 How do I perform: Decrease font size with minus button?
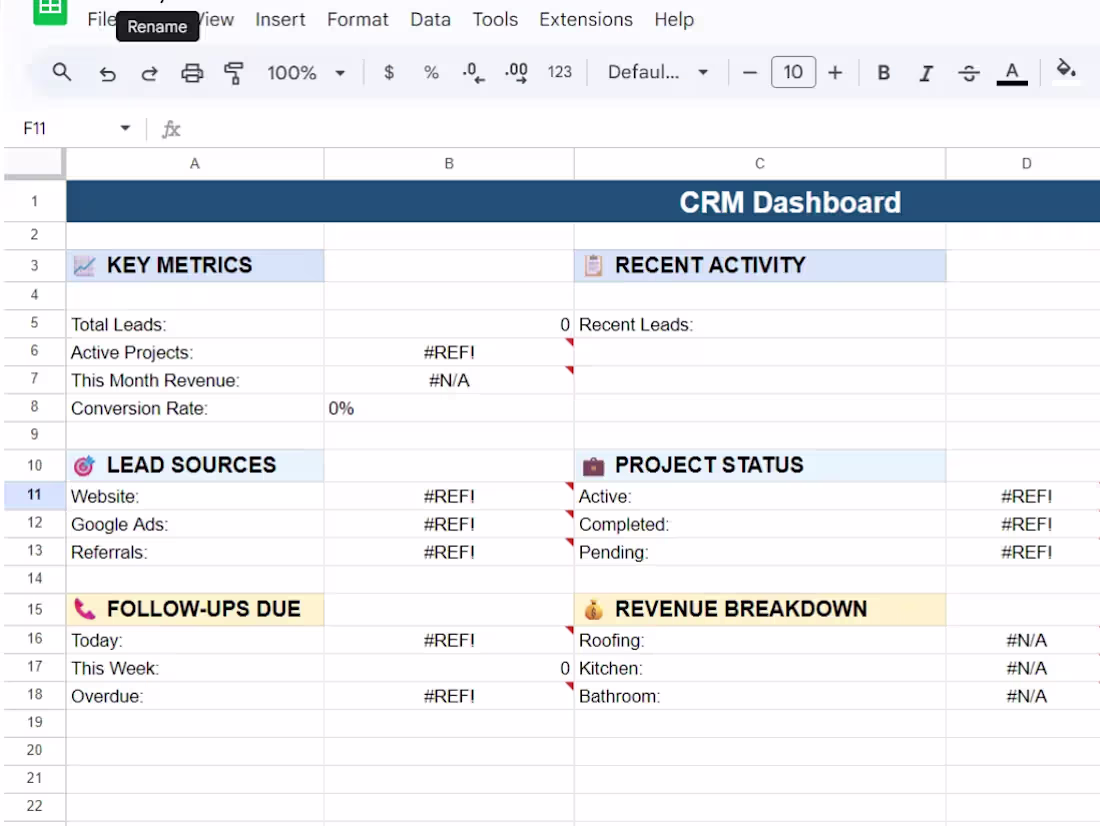749,72
